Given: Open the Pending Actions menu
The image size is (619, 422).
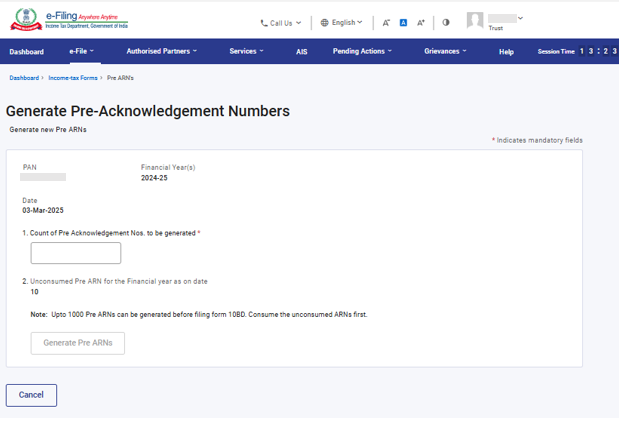Looking at the screenshot, I should [362, 51].
